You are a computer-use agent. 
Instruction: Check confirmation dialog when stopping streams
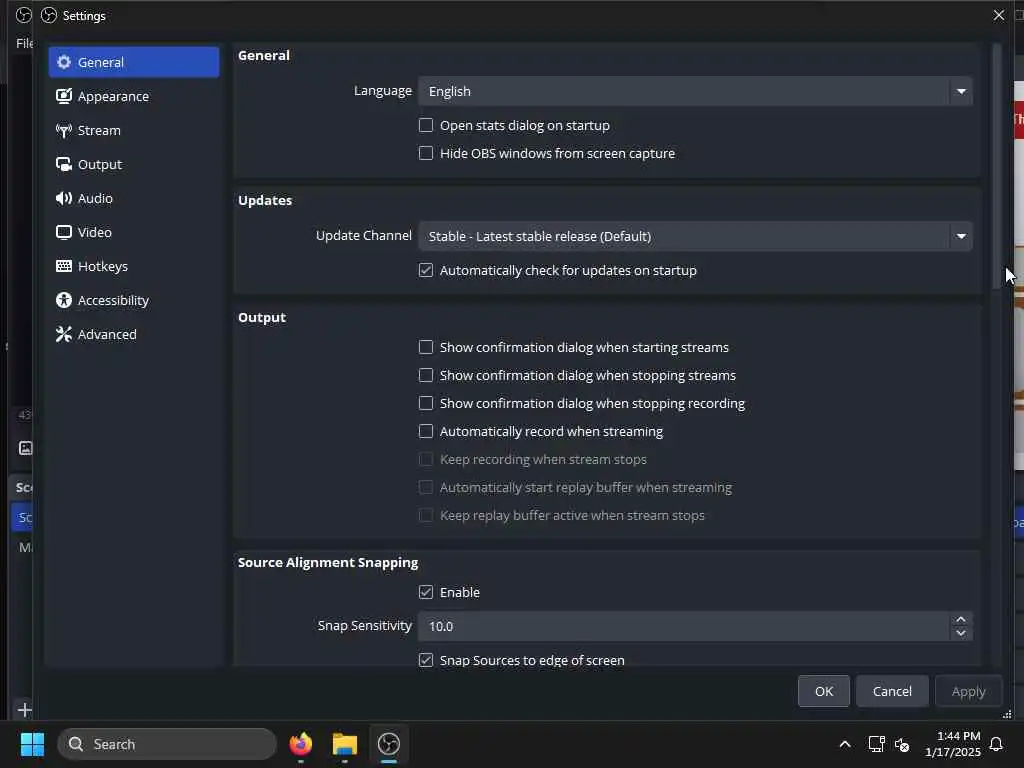pyautogui.click(x=426, y=376)
